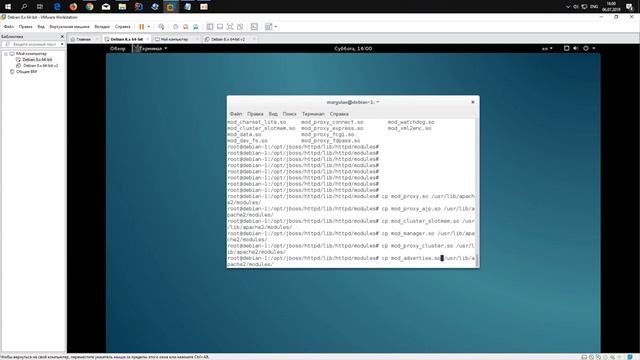Image resolution: width=640 pixels, height=360 pixels.
Task: Revert the VM to its previous snapshot
Action: point(186,27)
